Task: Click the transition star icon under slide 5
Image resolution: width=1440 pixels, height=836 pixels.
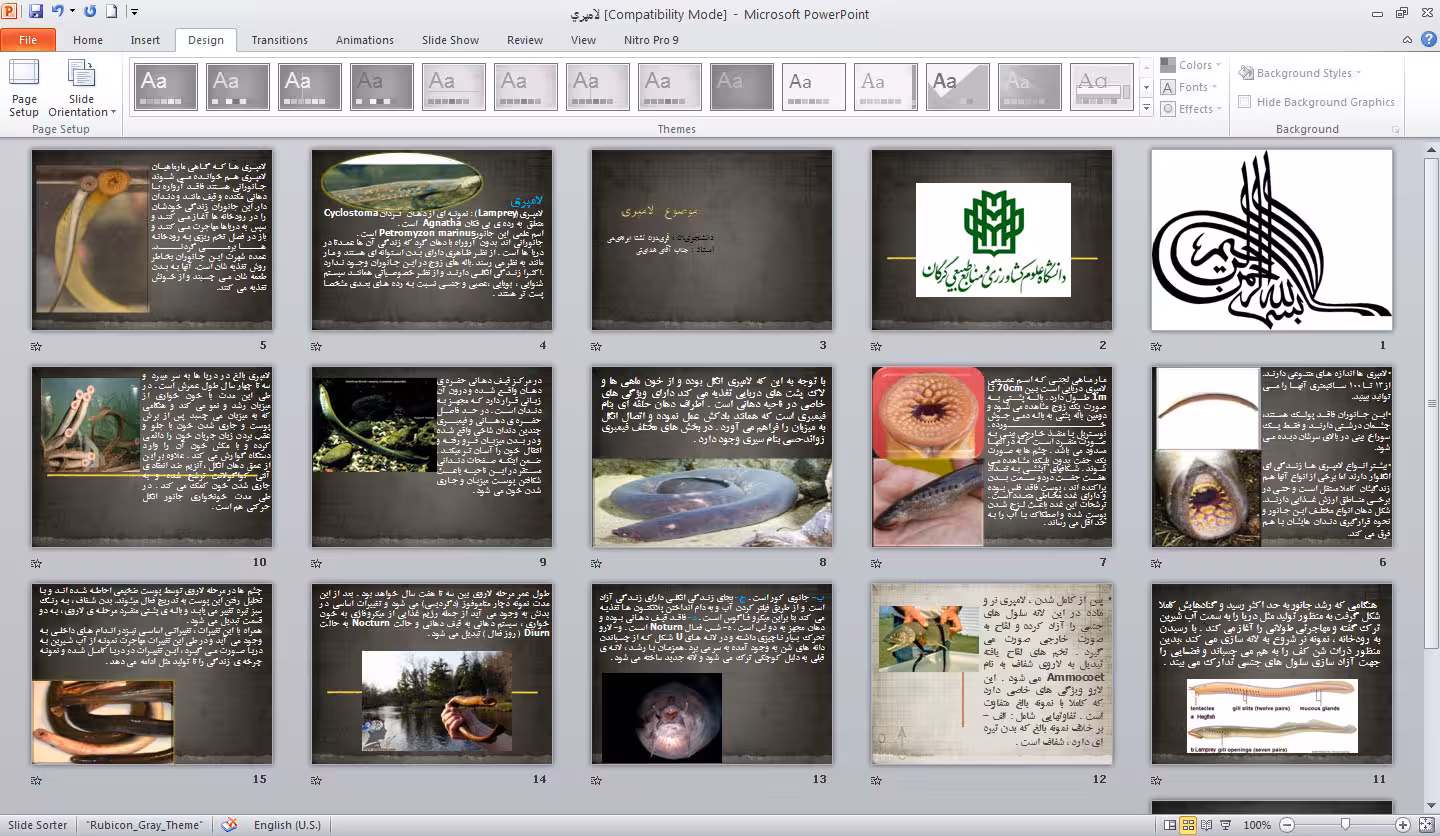Action: [x=37, y=346]
